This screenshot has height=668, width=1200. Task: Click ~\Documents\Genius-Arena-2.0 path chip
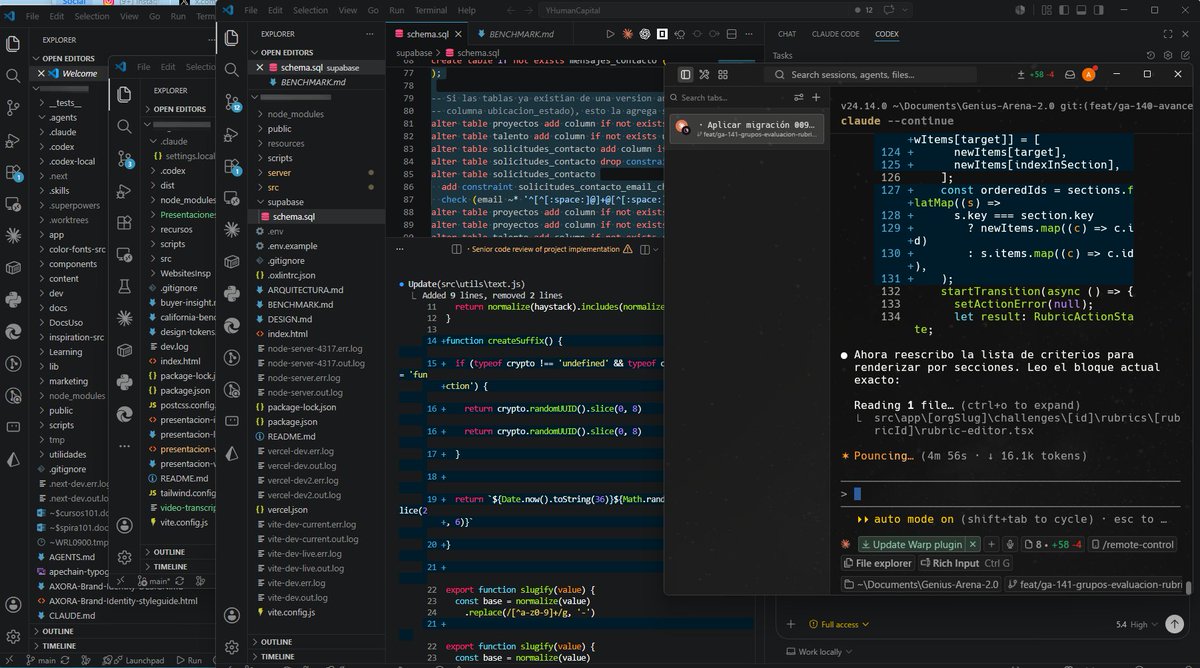(x=921, y=584)
